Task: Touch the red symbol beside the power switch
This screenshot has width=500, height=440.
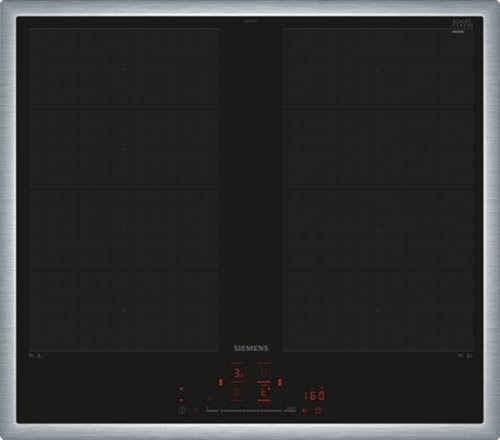Action: 196,411
